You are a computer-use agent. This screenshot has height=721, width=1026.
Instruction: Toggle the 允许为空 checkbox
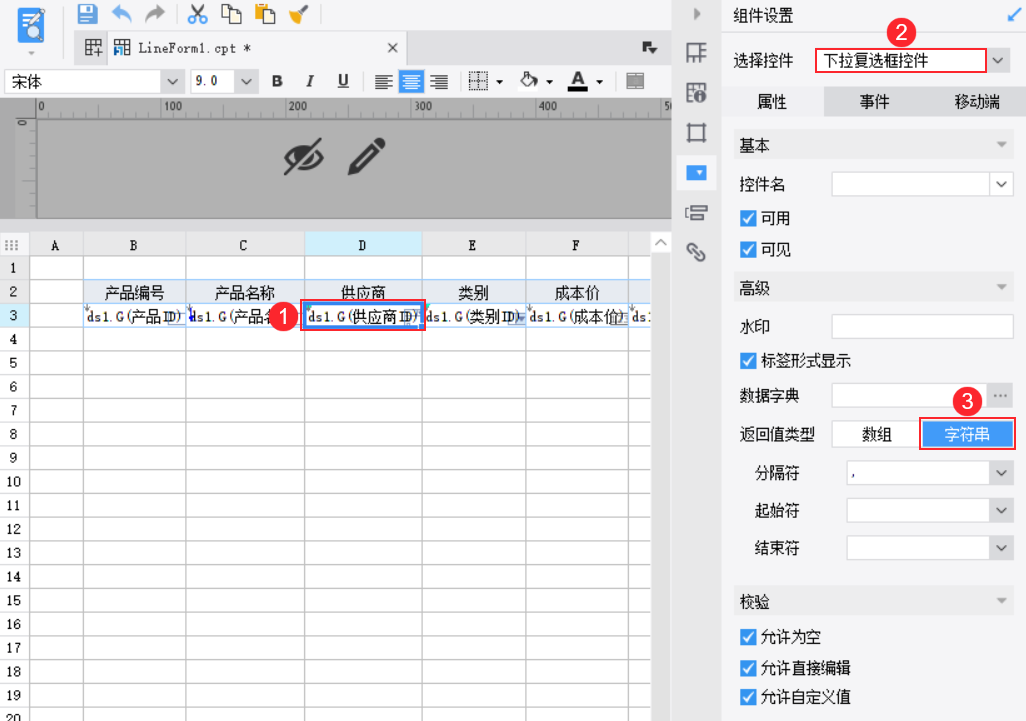point(748,637)
